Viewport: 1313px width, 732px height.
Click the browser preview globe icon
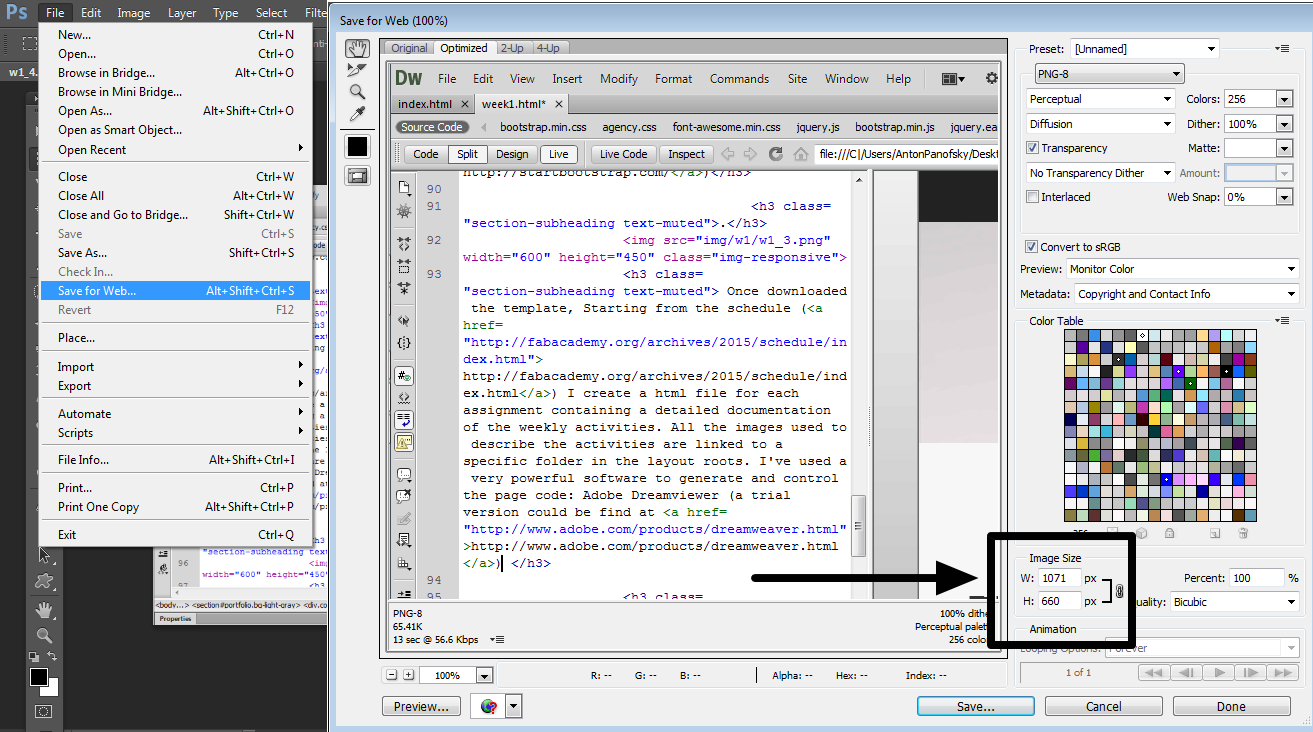click(488, 706)
